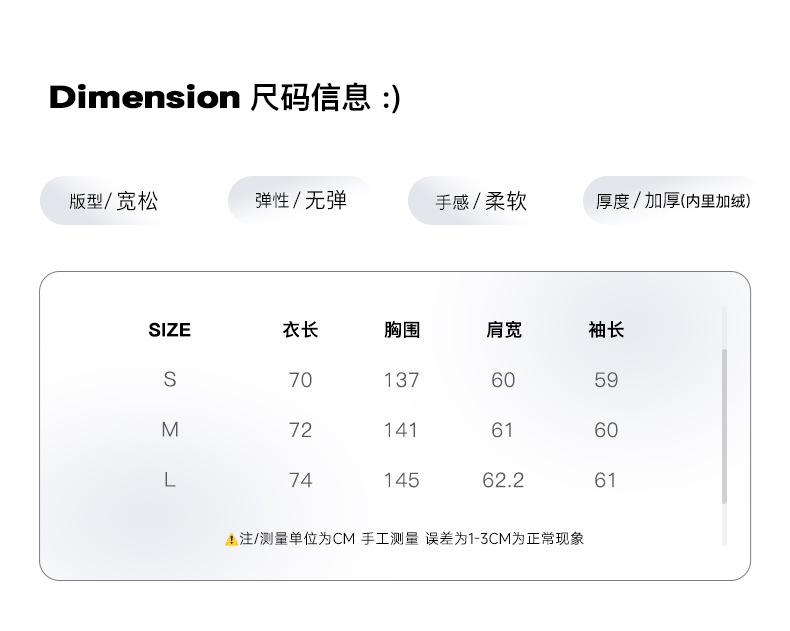The width and height of the screenshot is (790, 631).
Task: Click the SIZE column header
Action: pyautogui.click(x=169, y=330)
